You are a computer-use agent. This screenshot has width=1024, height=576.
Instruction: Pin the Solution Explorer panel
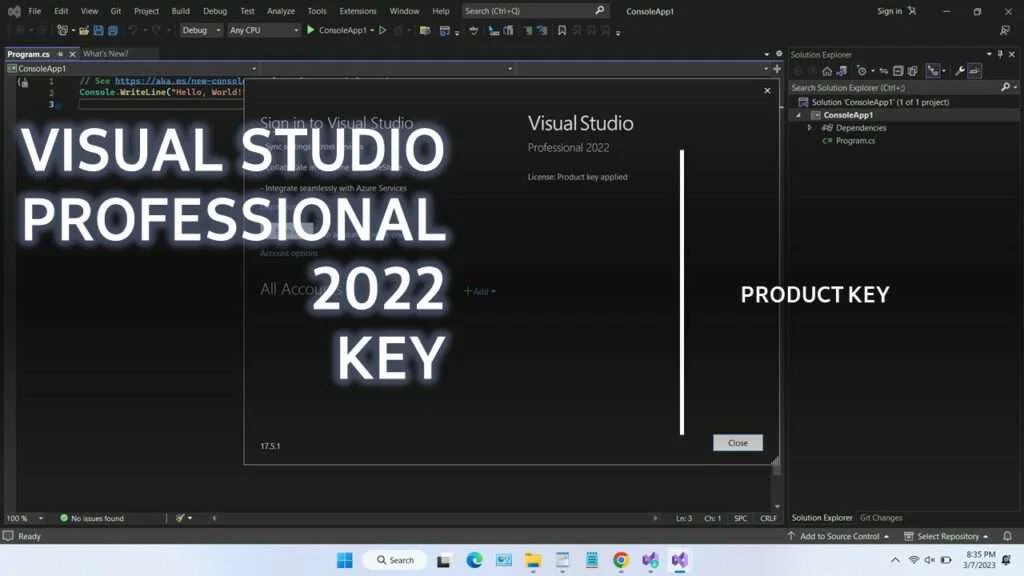tap(1000, 54)
